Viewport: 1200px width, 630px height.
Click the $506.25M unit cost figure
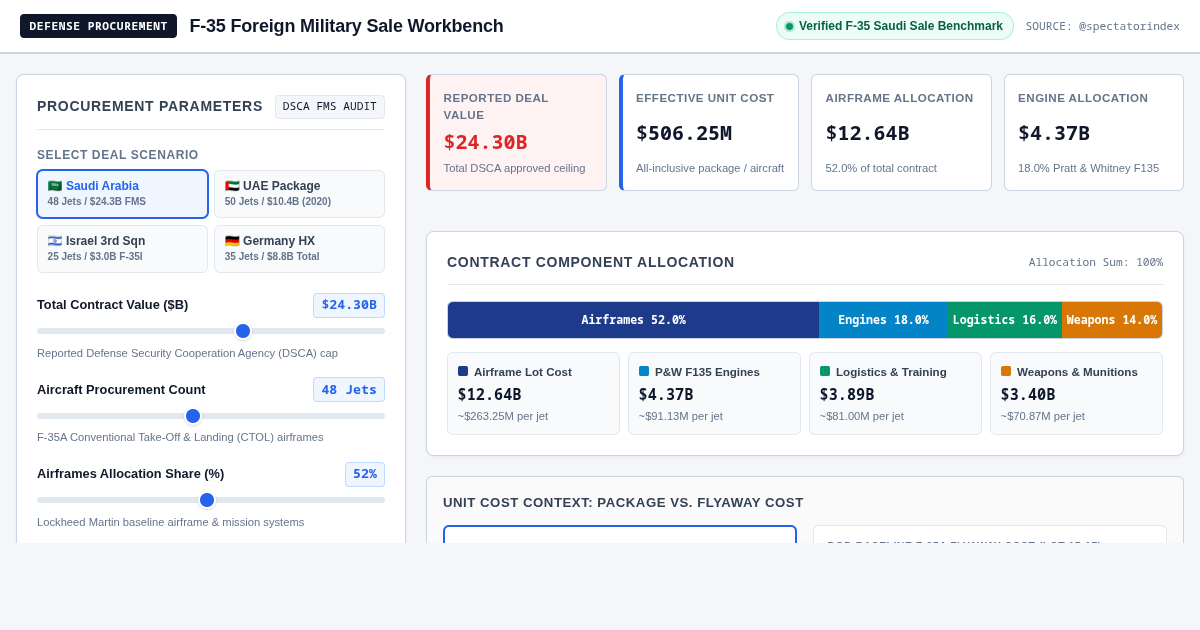tap(684, 133)
